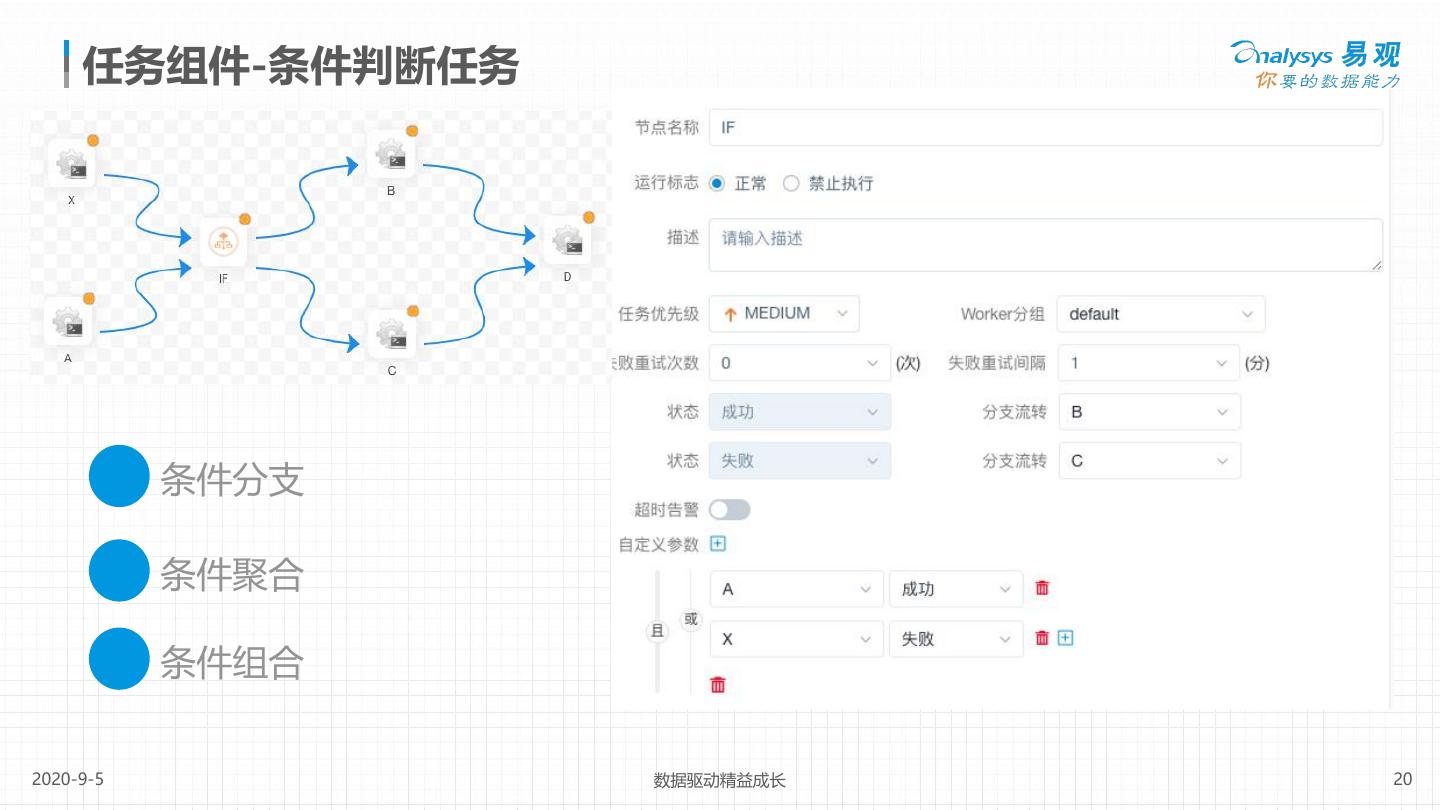Click the 描述 text area
The image size is (1440, 810).
(1046, 245)
